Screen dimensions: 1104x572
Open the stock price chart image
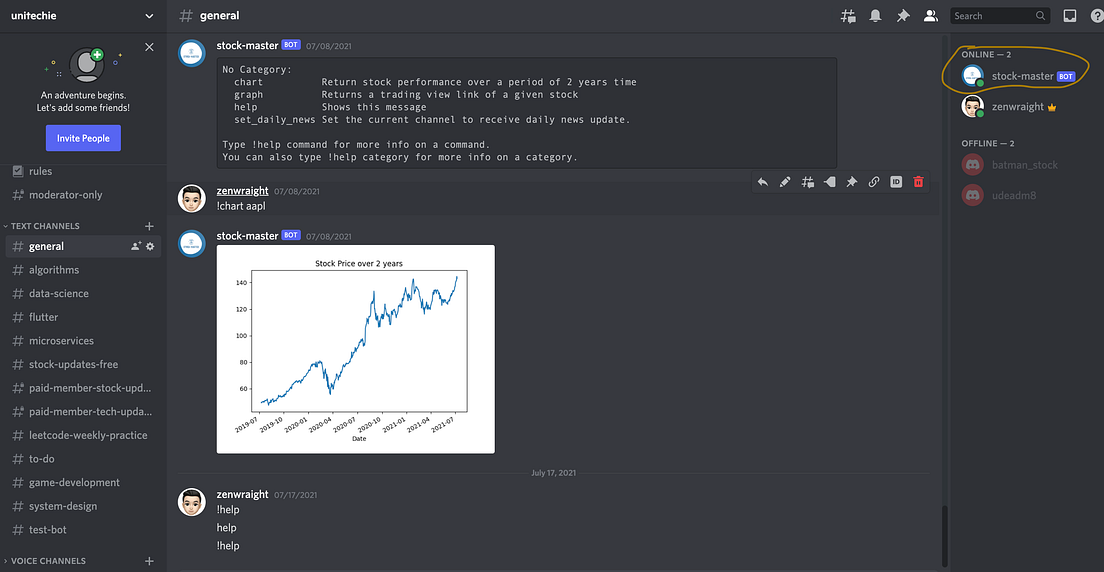(x=356, y=349)
